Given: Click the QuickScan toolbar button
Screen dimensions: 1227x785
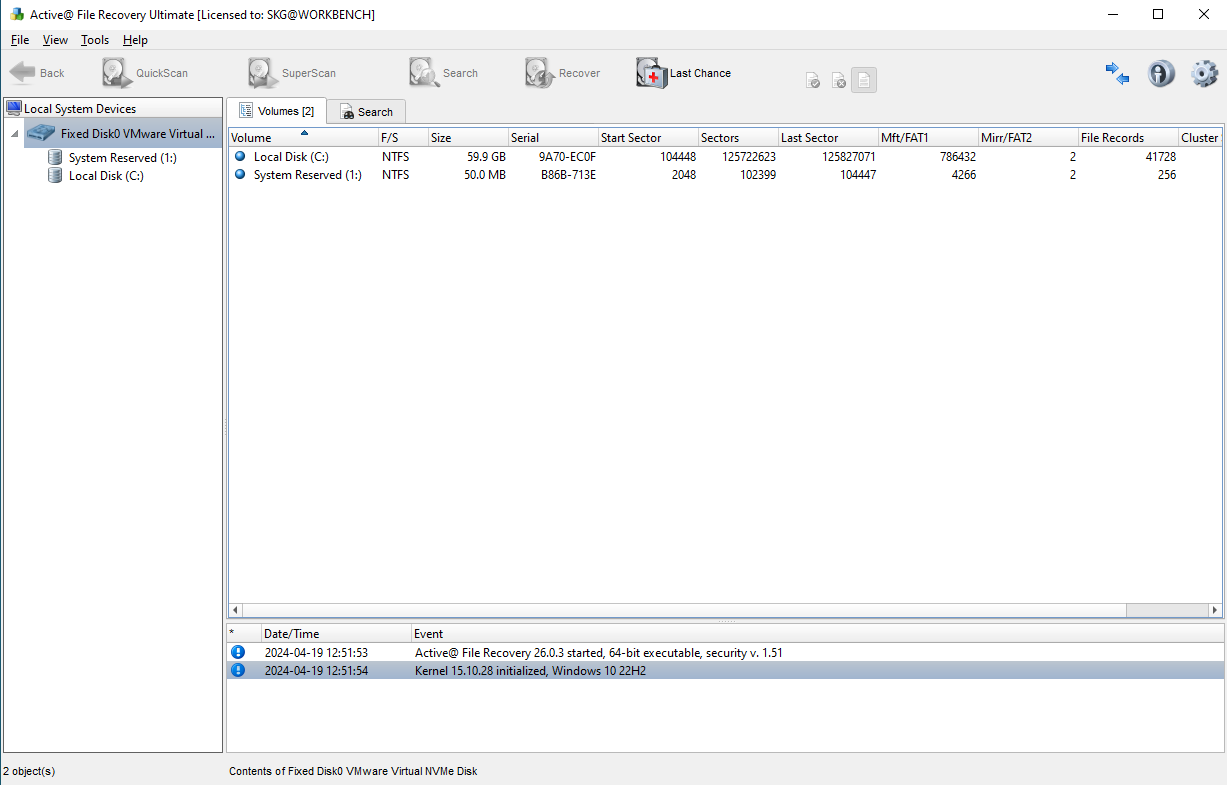Looking at the screenshot, I should tap(145, 73).
